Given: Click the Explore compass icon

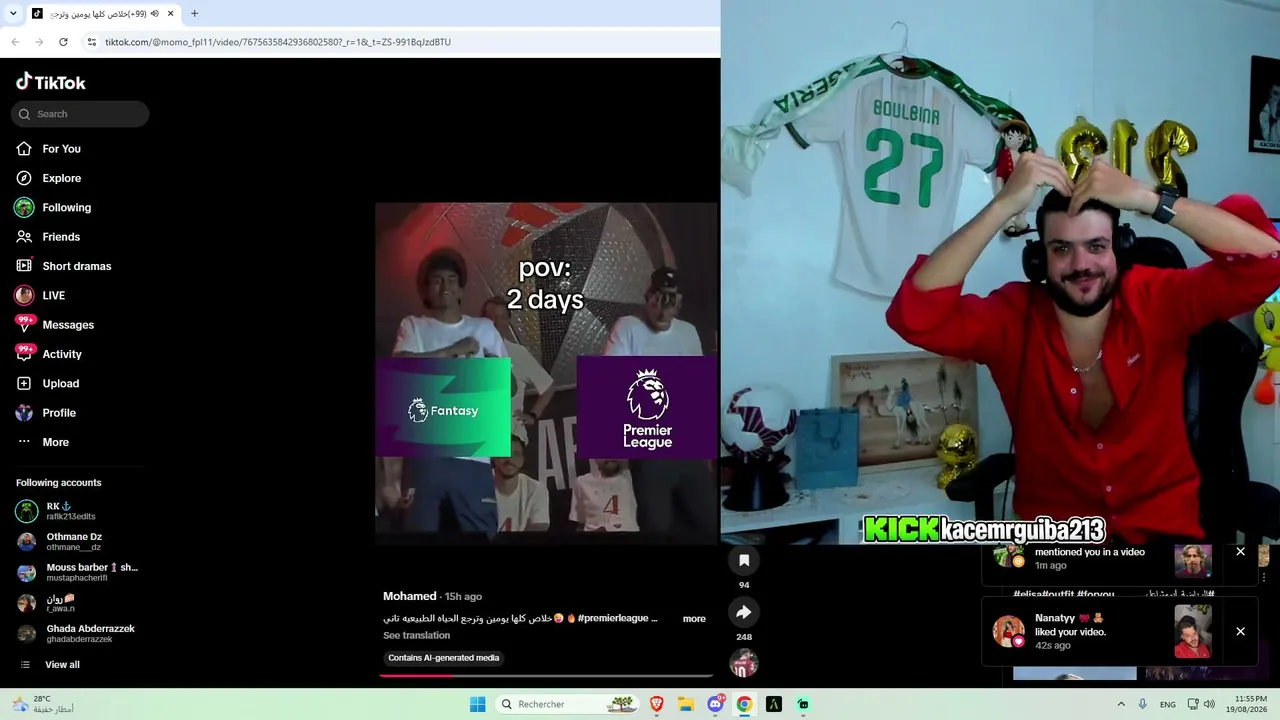Looking at the screenshot, I should click(x=24, y=178).
